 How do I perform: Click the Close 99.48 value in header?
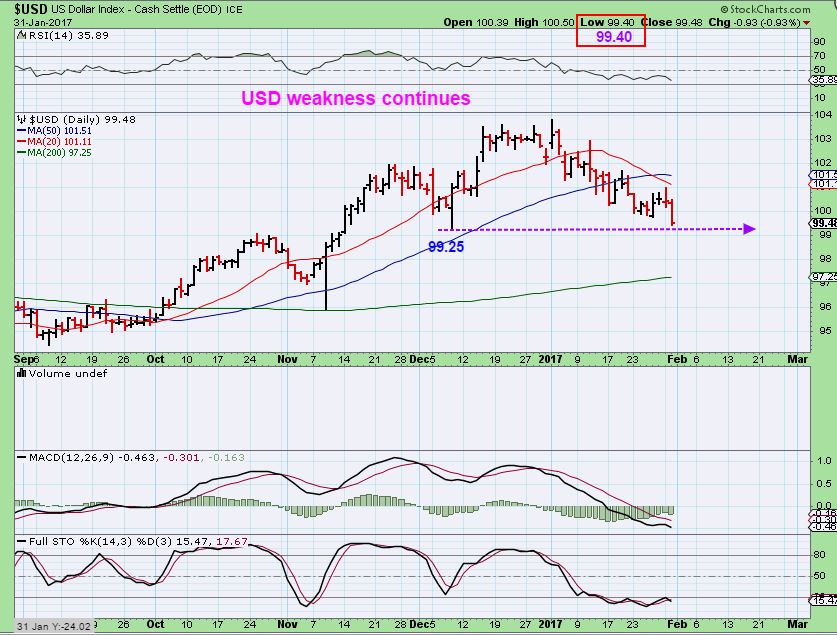(672, 22)
